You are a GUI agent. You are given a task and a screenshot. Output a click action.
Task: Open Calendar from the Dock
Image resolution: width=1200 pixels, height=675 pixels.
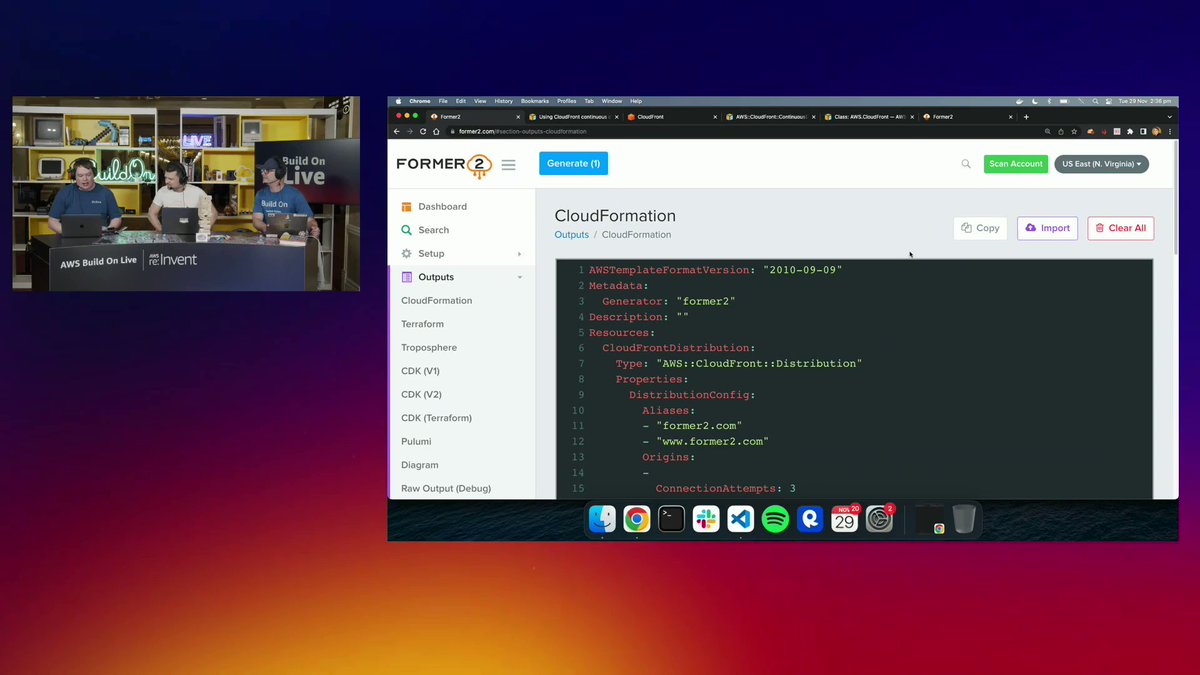pos(845,519)
